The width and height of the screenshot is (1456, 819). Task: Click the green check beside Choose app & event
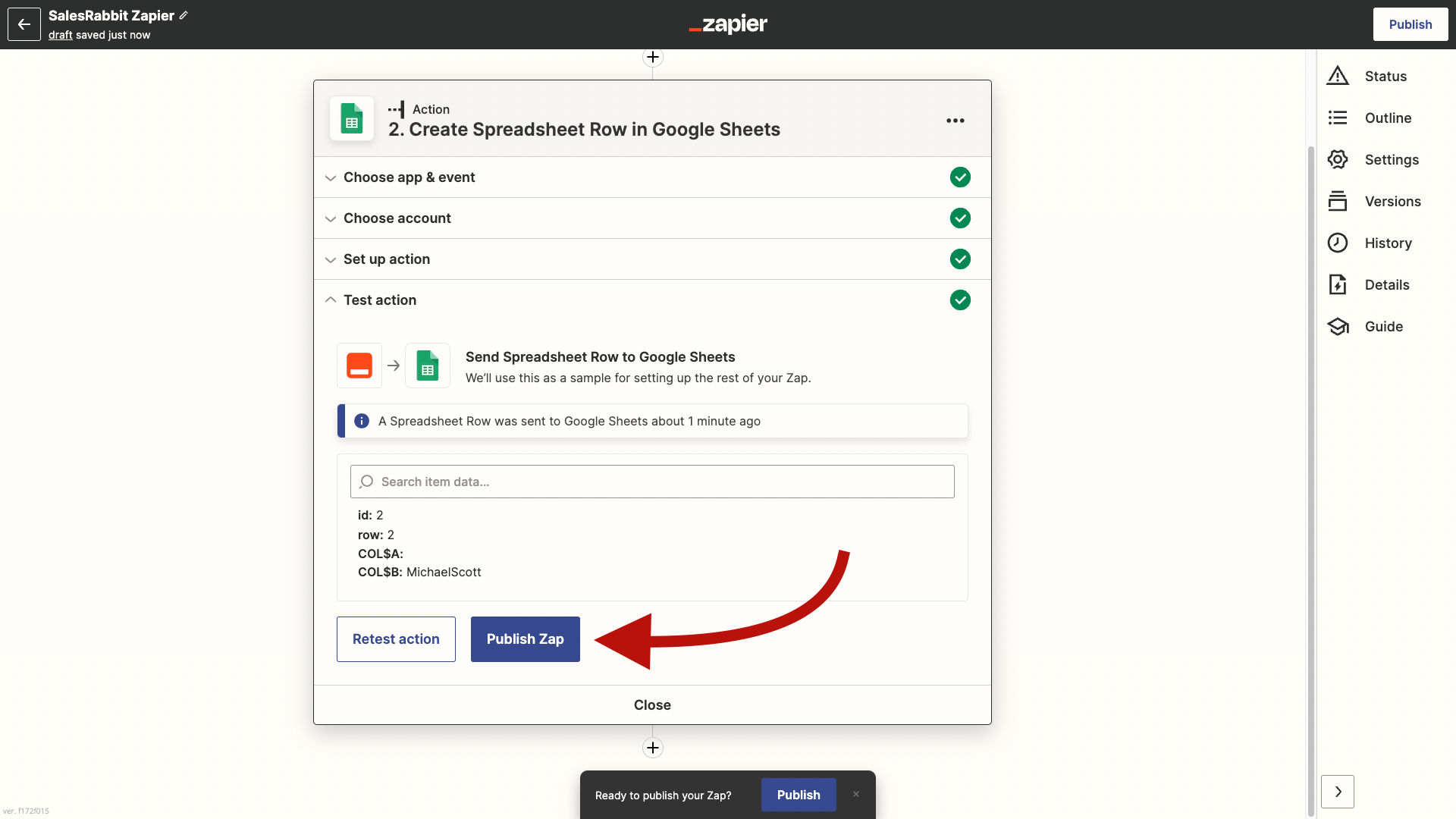pyautogui.click(x=960, y=177)
